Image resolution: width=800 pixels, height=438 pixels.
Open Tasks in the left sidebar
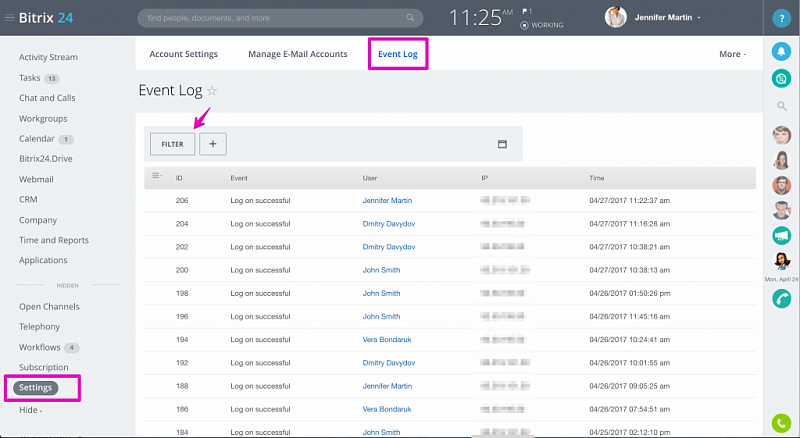(30, 78)
